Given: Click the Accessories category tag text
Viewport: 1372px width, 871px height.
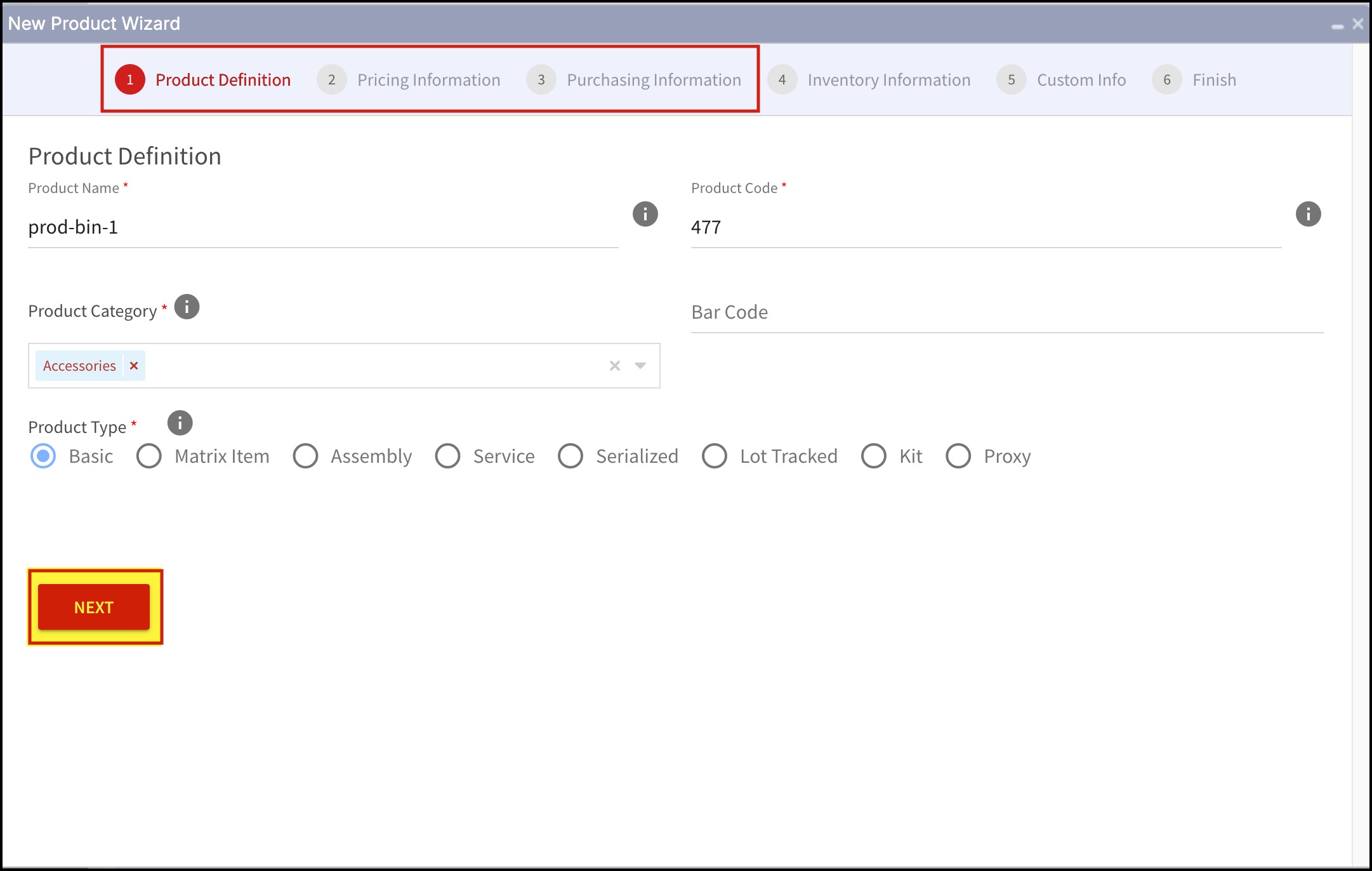Looking at the screenshot, I should [x=79, y=366].
